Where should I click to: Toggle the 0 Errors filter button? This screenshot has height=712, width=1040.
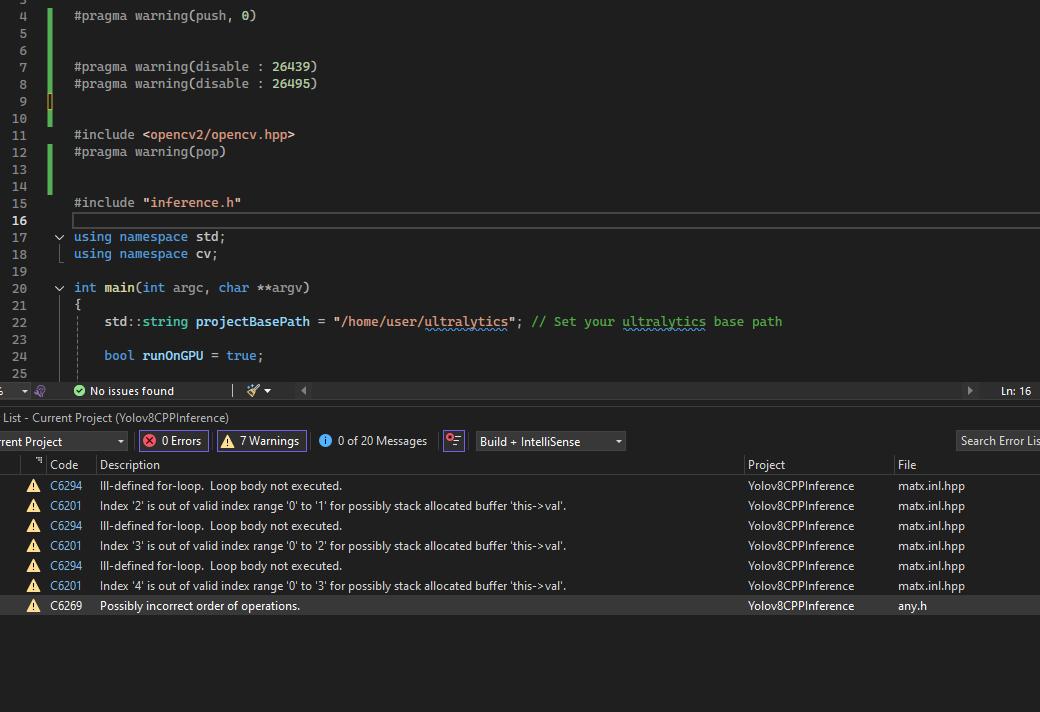coord(174,441)
